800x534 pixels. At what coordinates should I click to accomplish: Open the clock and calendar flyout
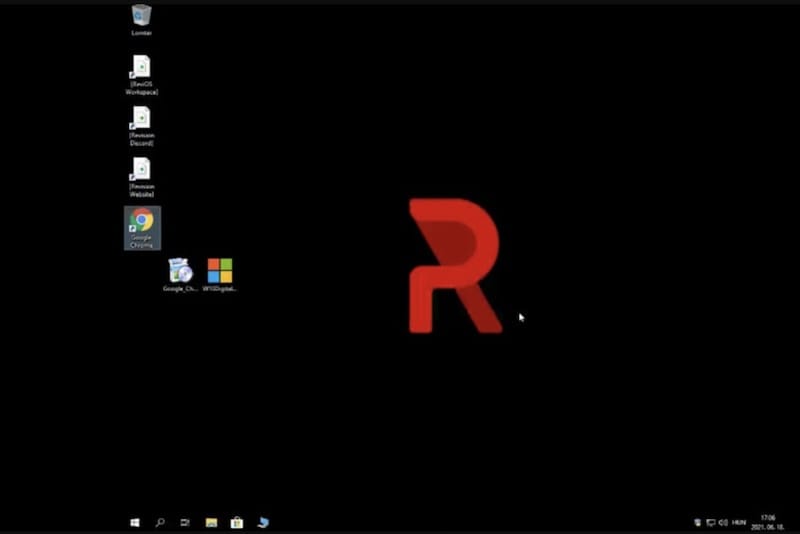(x=767, y=522)
